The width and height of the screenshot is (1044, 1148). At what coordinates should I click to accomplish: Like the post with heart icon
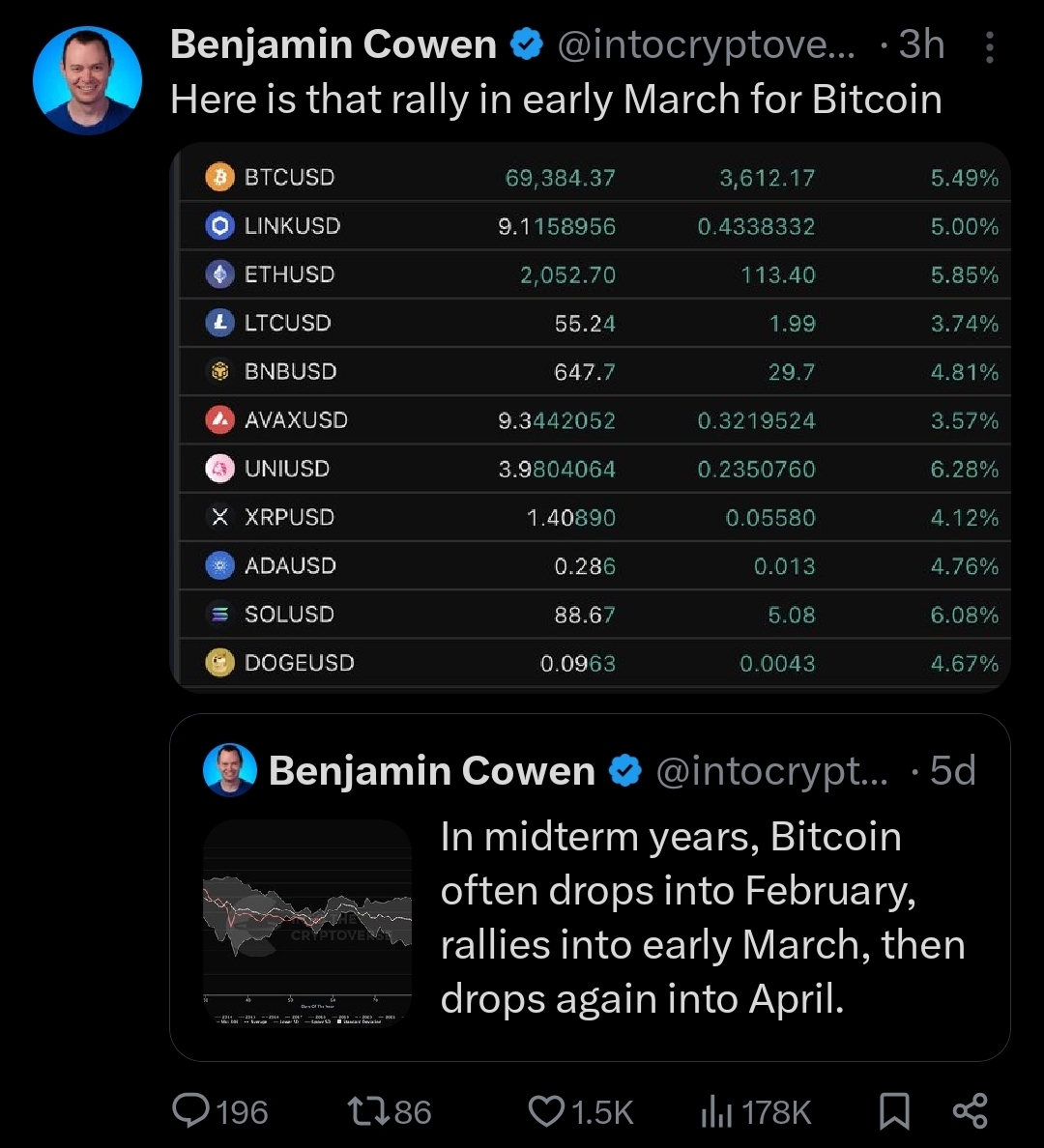pos(547,1111)
